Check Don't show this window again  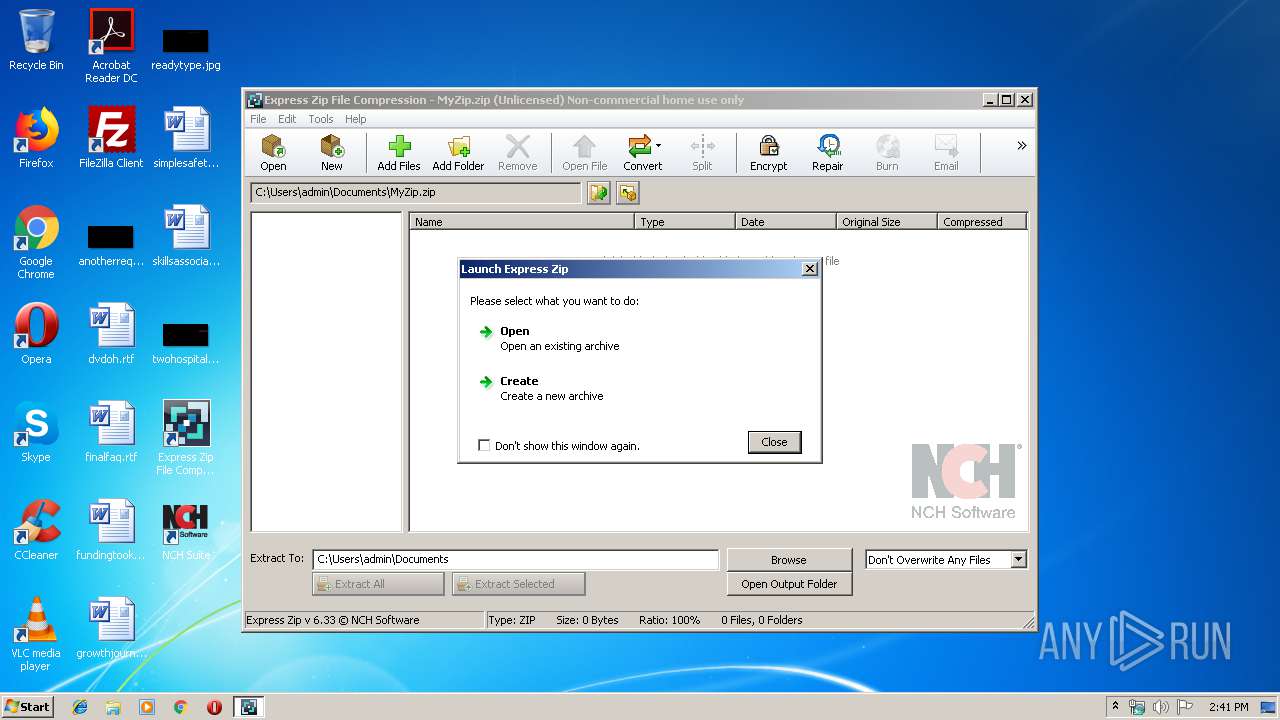tap(484, 446)
